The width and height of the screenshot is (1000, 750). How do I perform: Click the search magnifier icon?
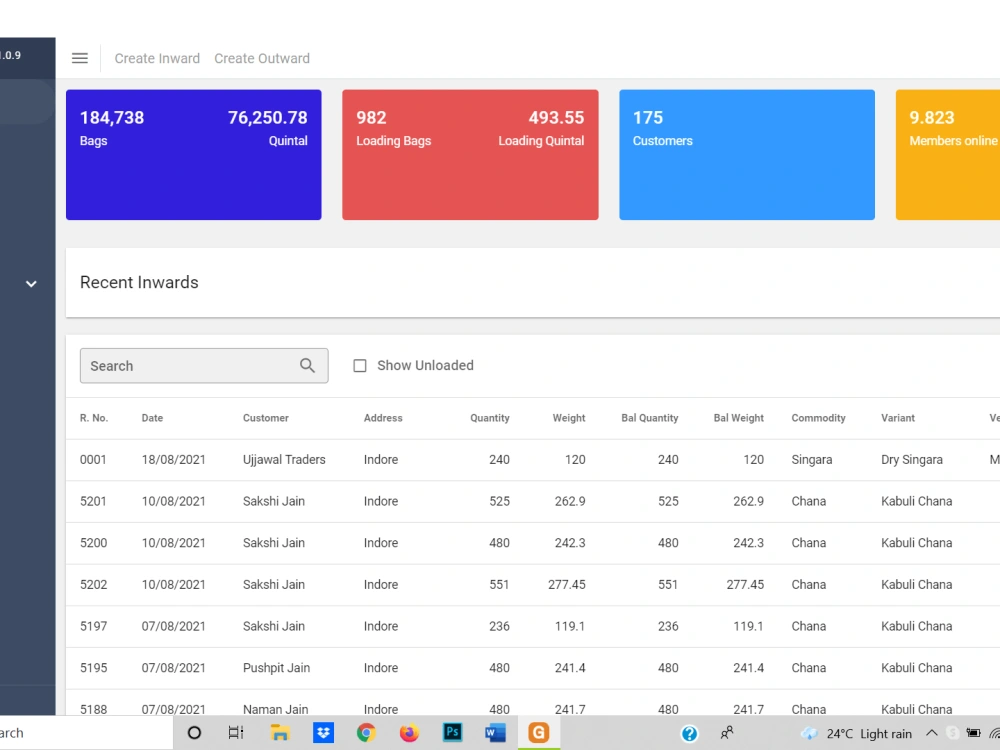click(x=307, y=365)
